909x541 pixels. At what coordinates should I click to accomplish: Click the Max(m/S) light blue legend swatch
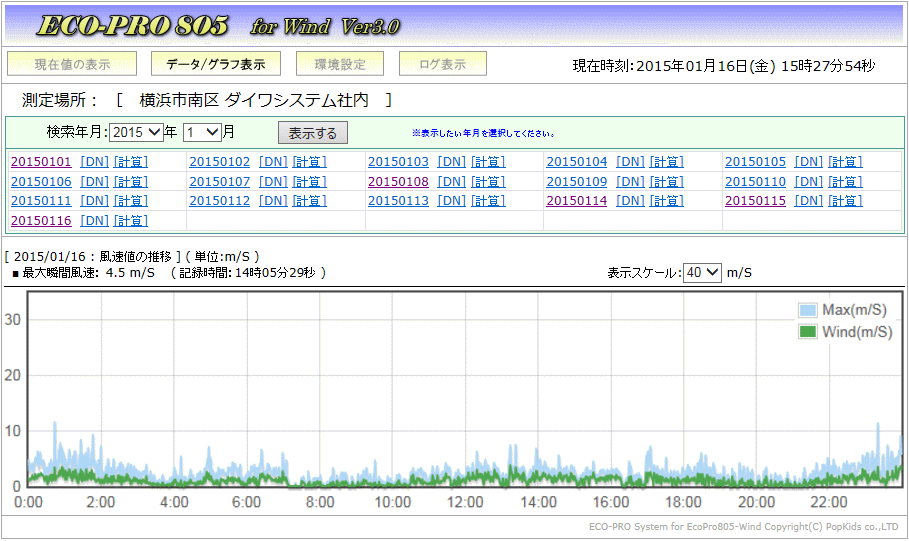[808, 310]
